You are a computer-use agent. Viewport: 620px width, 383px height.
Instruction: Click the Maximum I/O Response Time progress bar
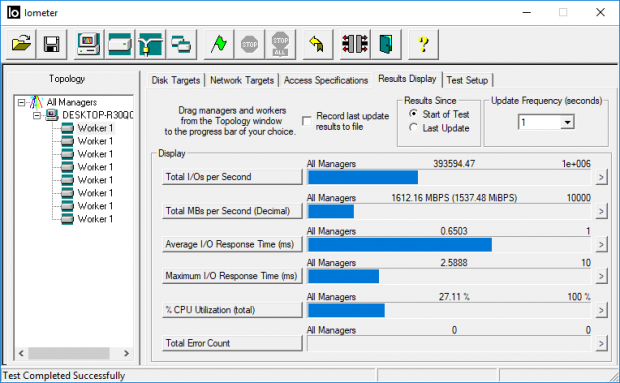tap(449, 276)
